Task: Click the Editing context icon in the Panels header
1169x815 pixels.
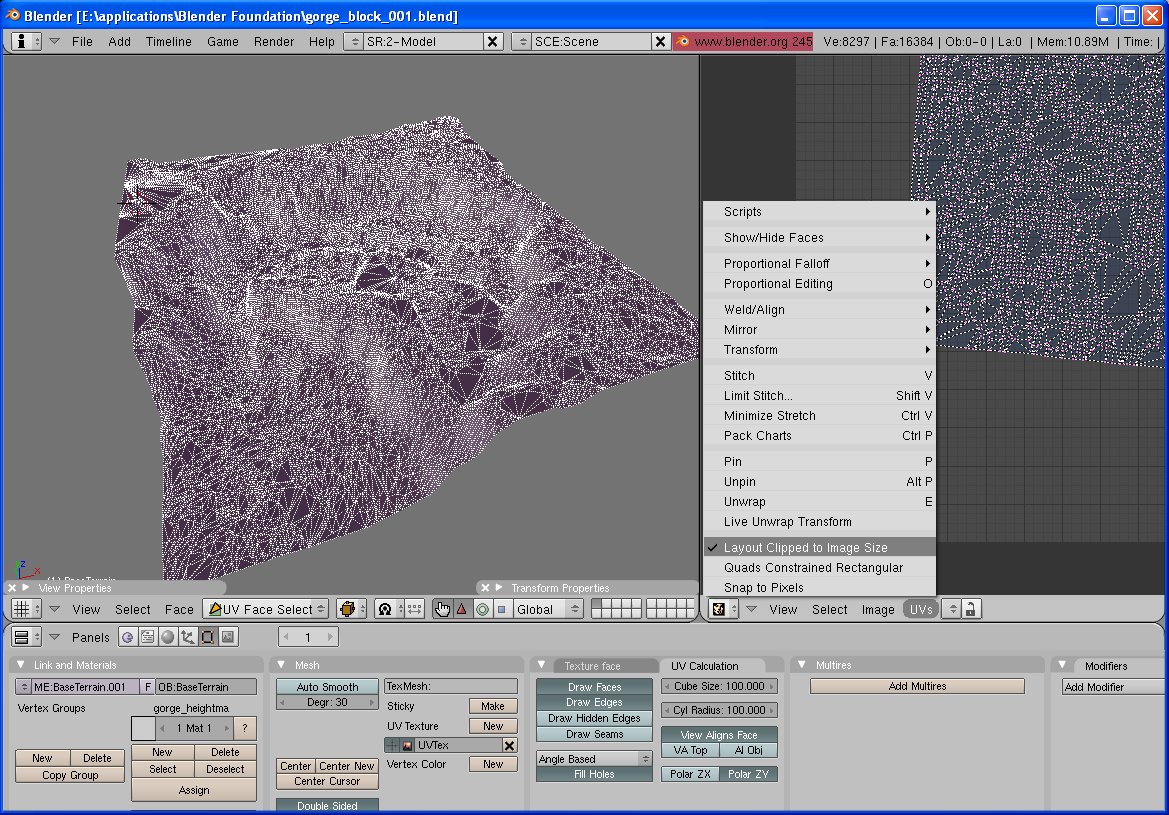Action: (208, 637)
